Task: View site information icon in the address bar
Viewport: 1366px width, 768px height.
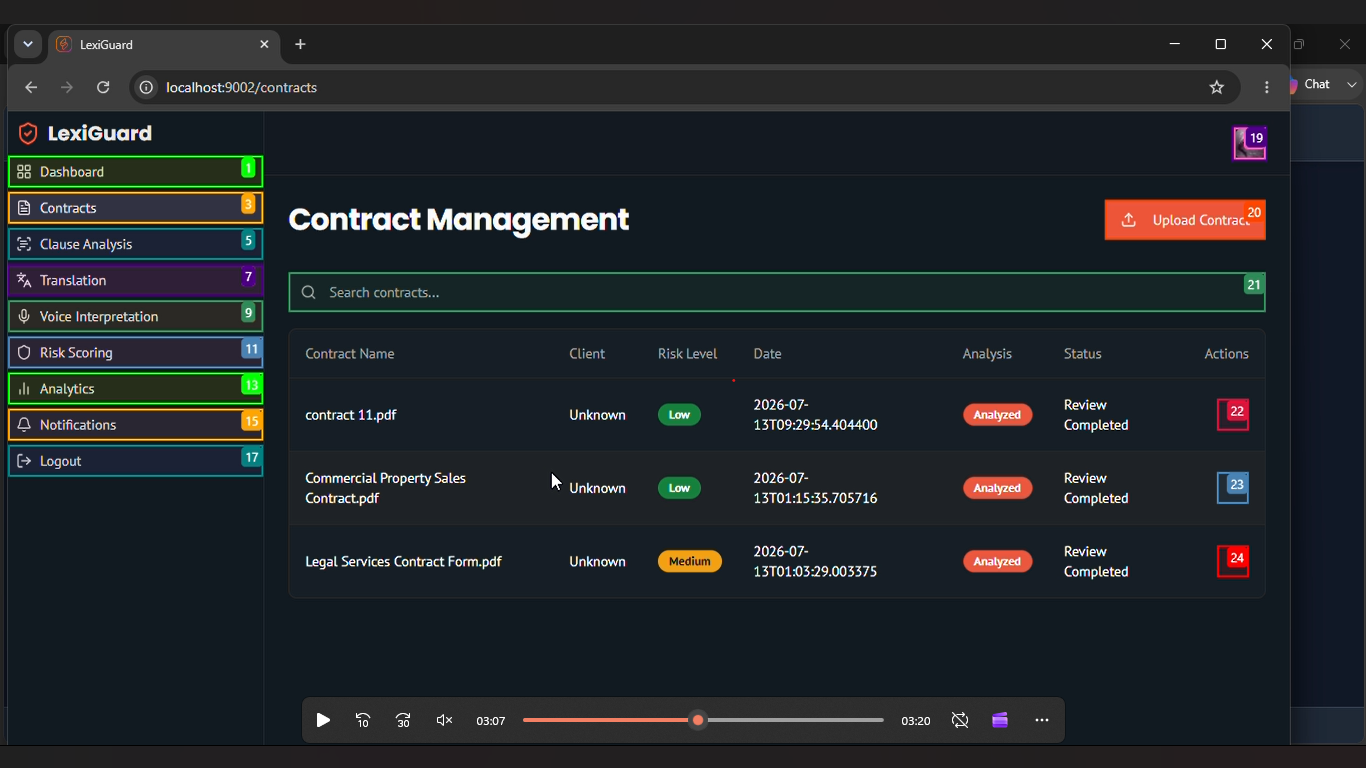Action: pyautogui.click(x=146, y=87)
